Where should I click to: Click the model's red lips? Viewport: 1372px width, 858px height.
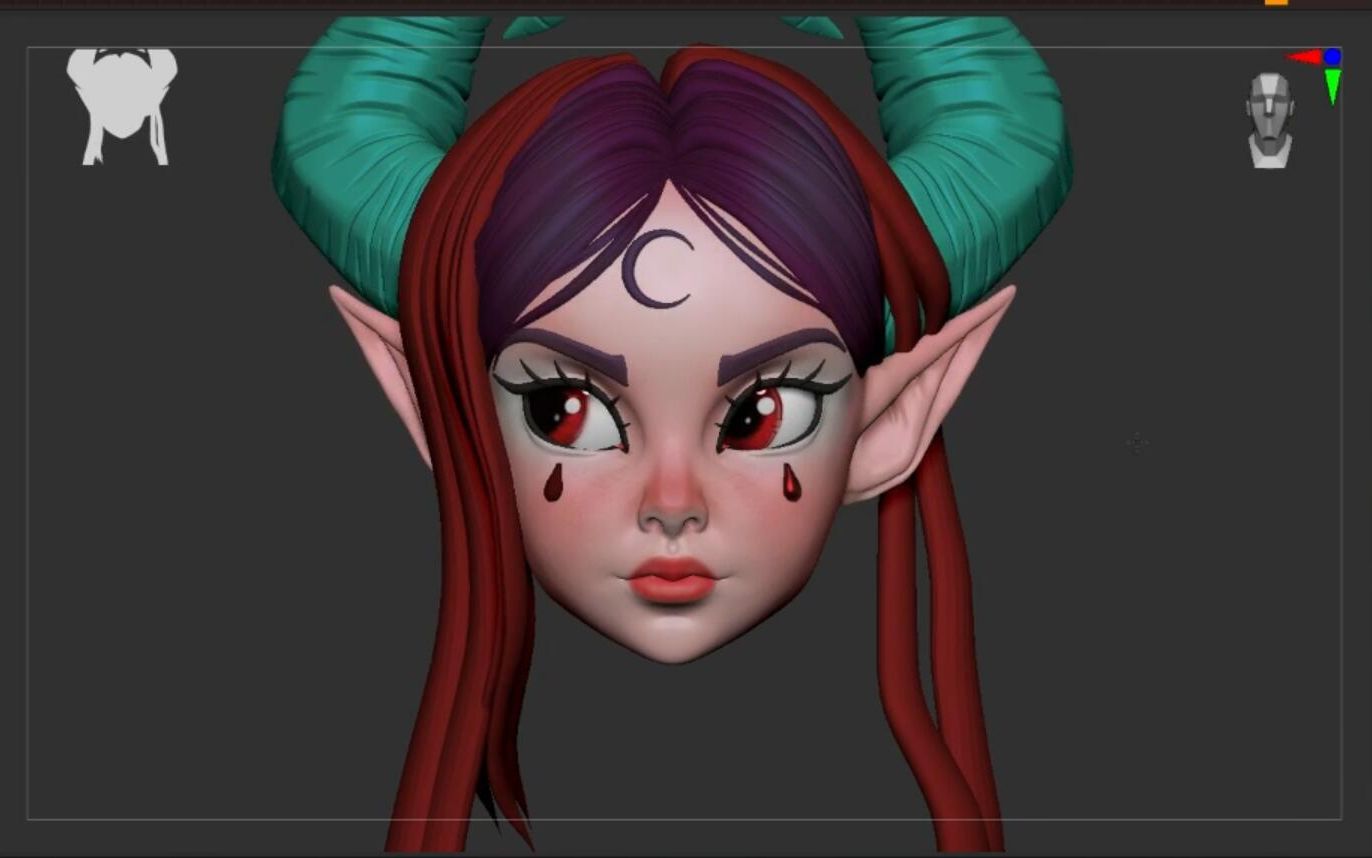click(x=672, y=580)
